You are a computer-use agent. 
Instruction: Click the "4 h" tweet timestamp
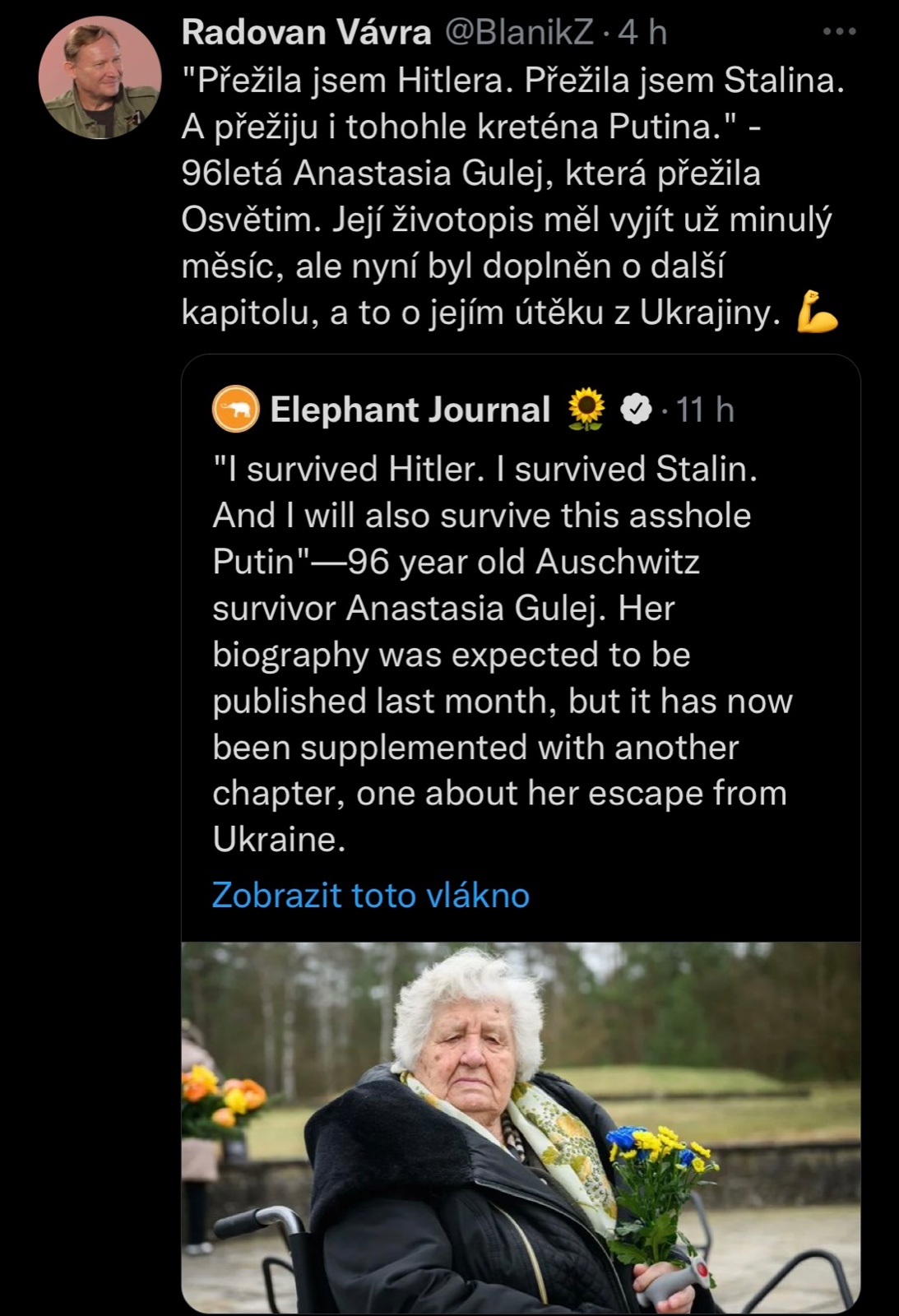643,32
